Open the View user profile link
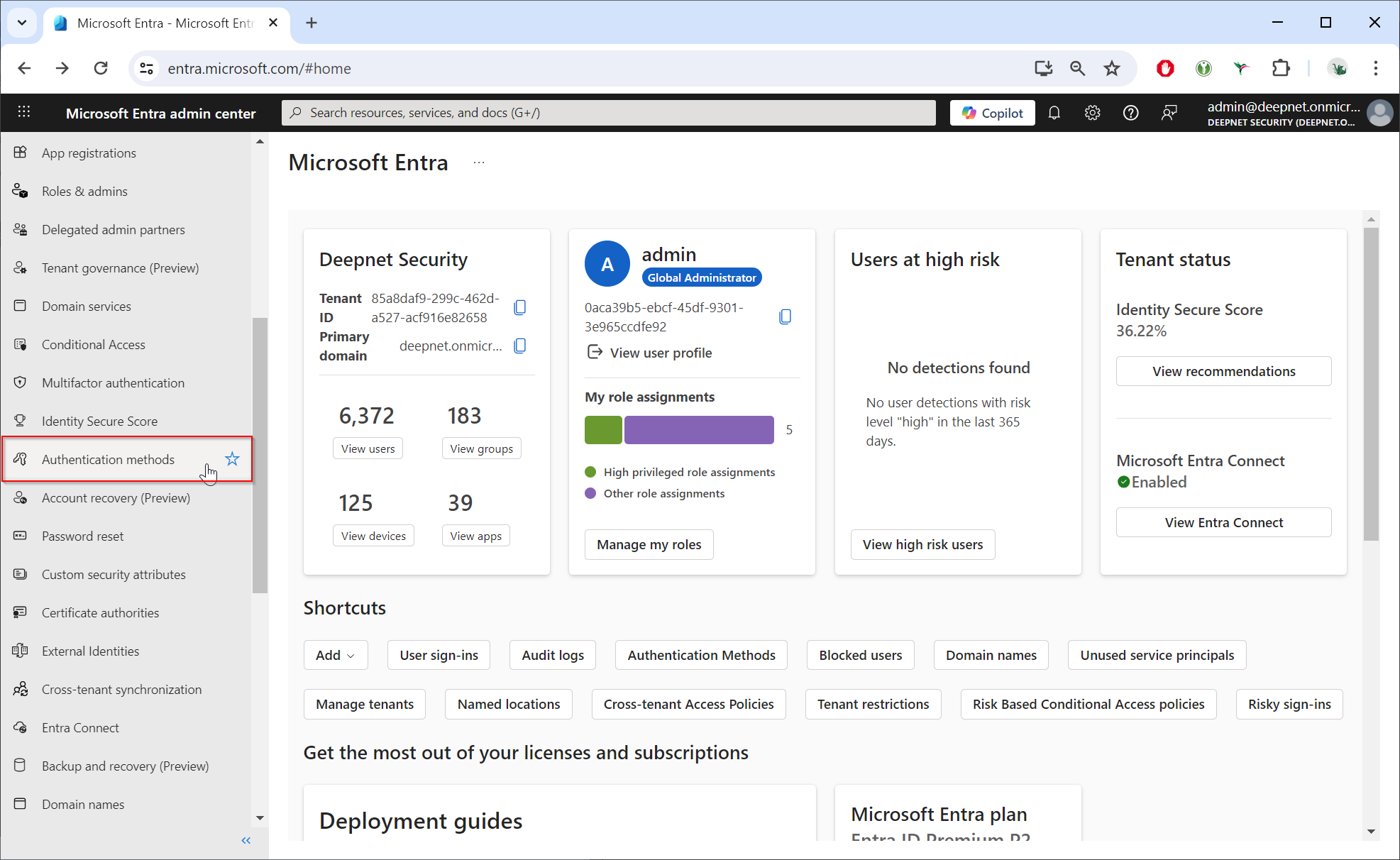Image resolution: width=1400 pixels, height=860 pixels. tap(660, 353)
